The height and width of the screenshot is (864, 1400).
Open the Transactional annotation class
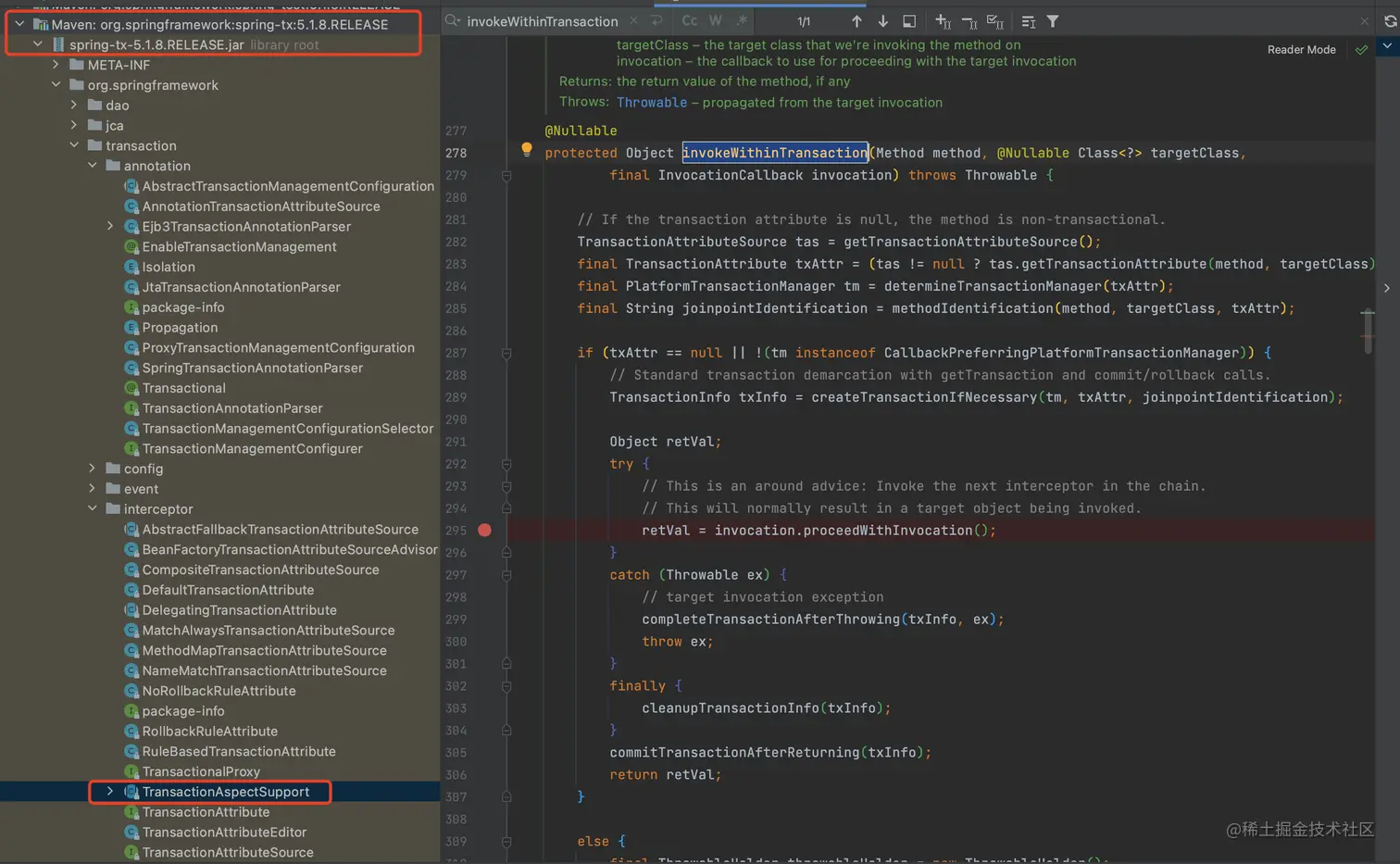[183, 388]
